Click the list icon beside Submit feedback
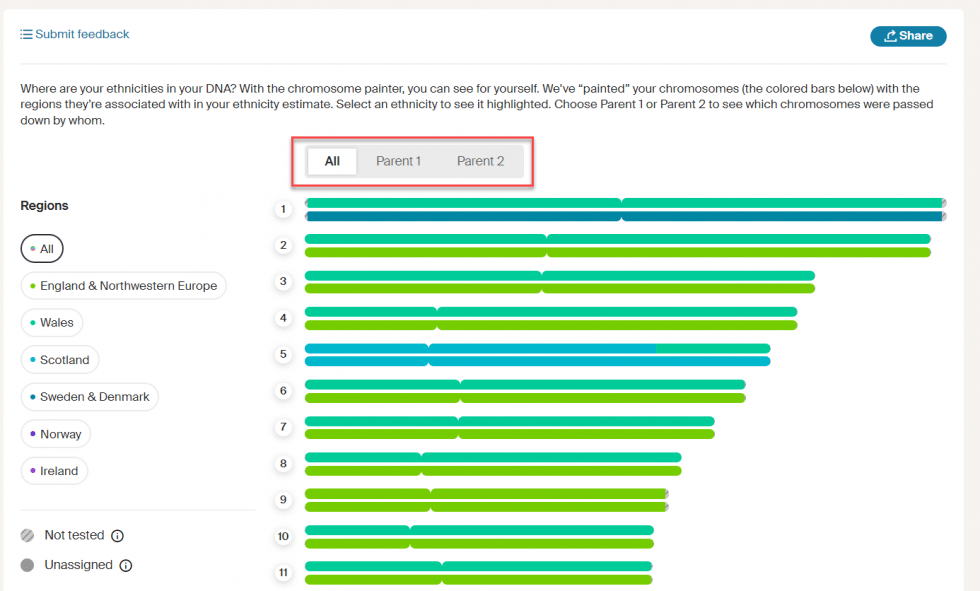980x591 pixels. (26, 33)
